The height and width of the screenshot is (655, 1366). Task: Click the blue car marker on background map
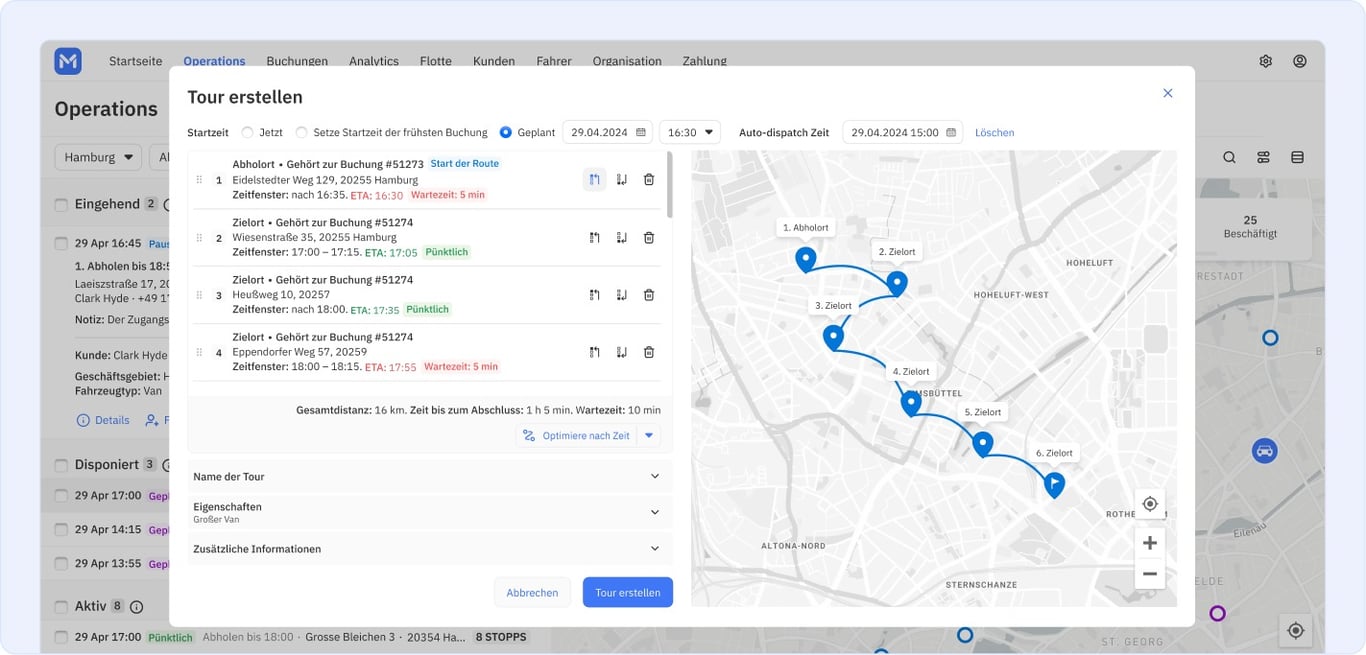click(x=1265, y=450)
